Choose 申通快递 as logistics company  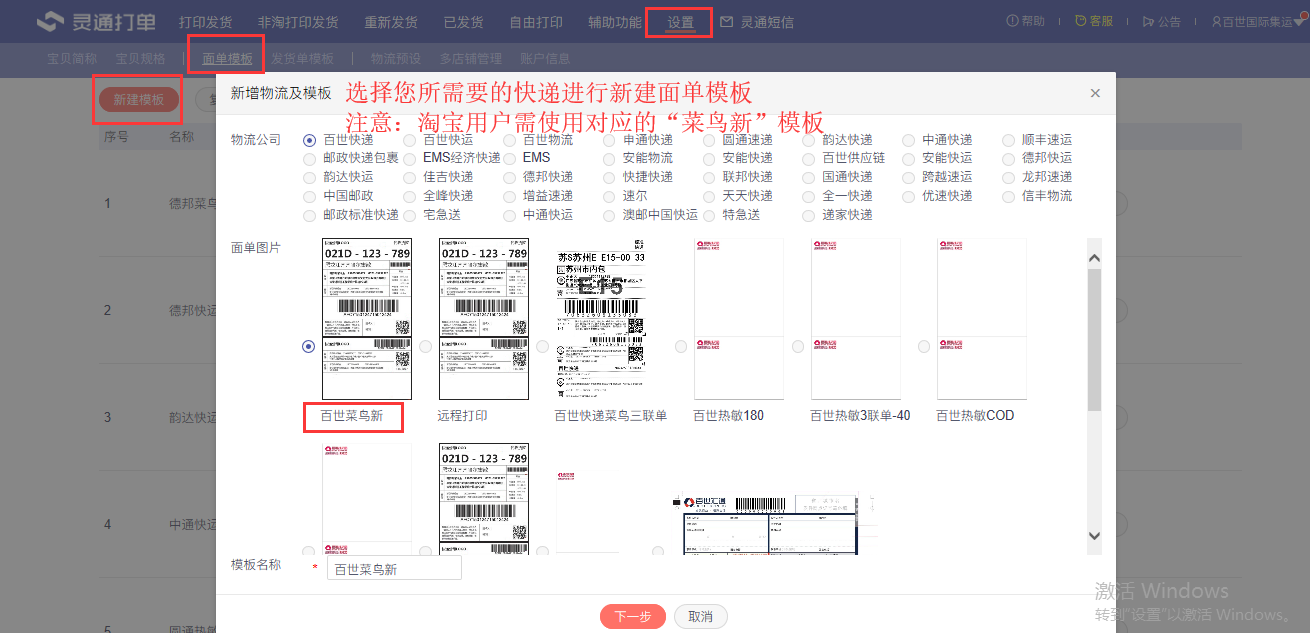[x=610, y=140]
